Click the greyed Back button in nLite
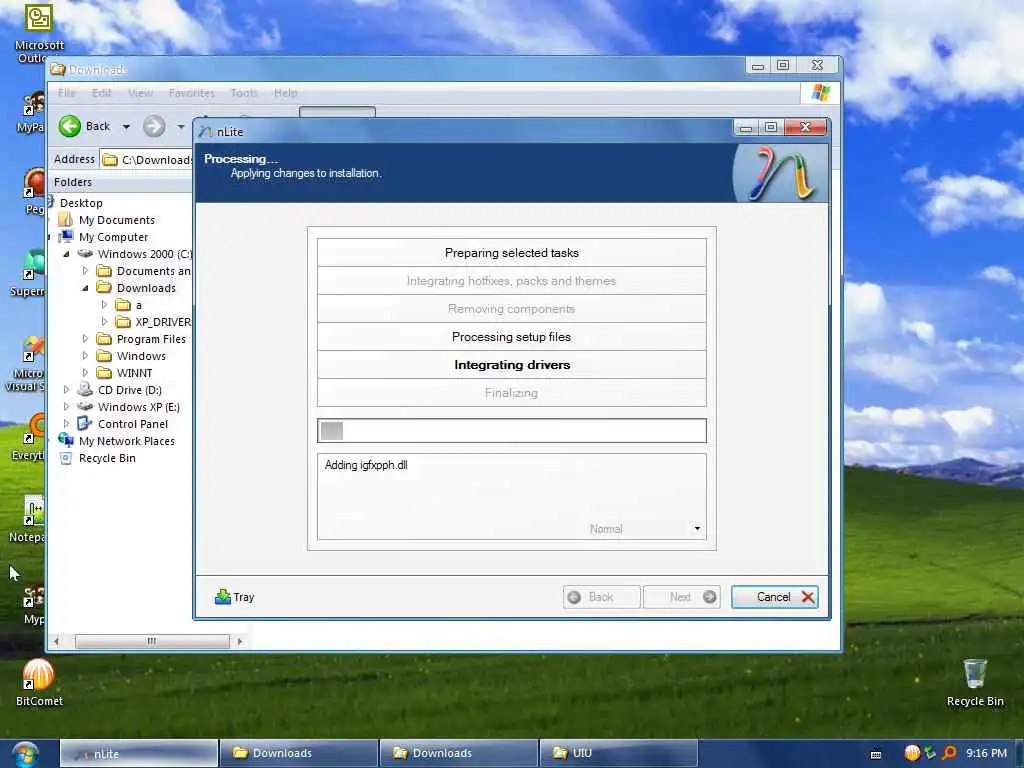Image resolution: width=1024 pixels, height=768 pixels. pos(601,597)
